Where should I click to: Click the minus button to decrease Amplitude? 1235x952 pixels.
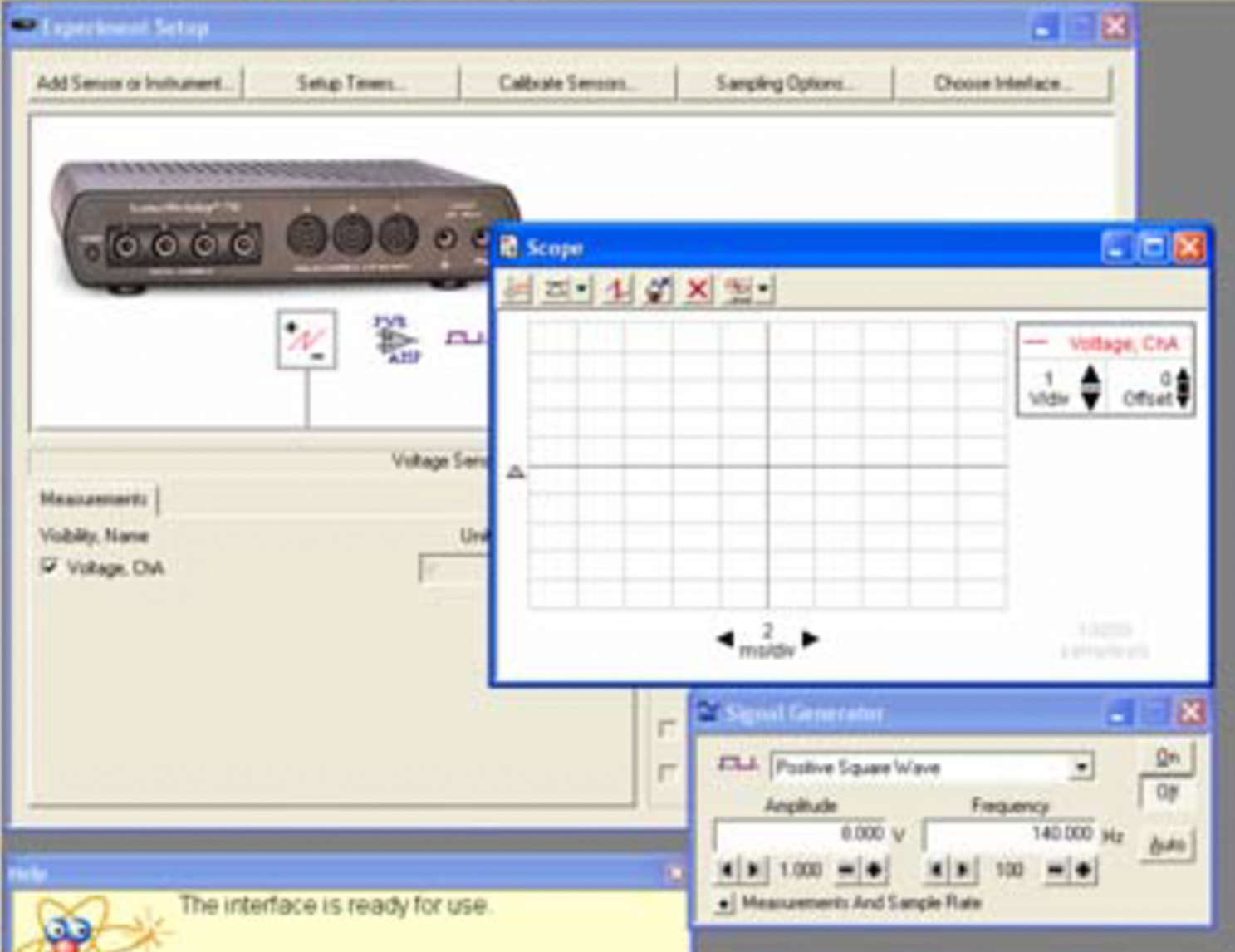tap(846, 870)
